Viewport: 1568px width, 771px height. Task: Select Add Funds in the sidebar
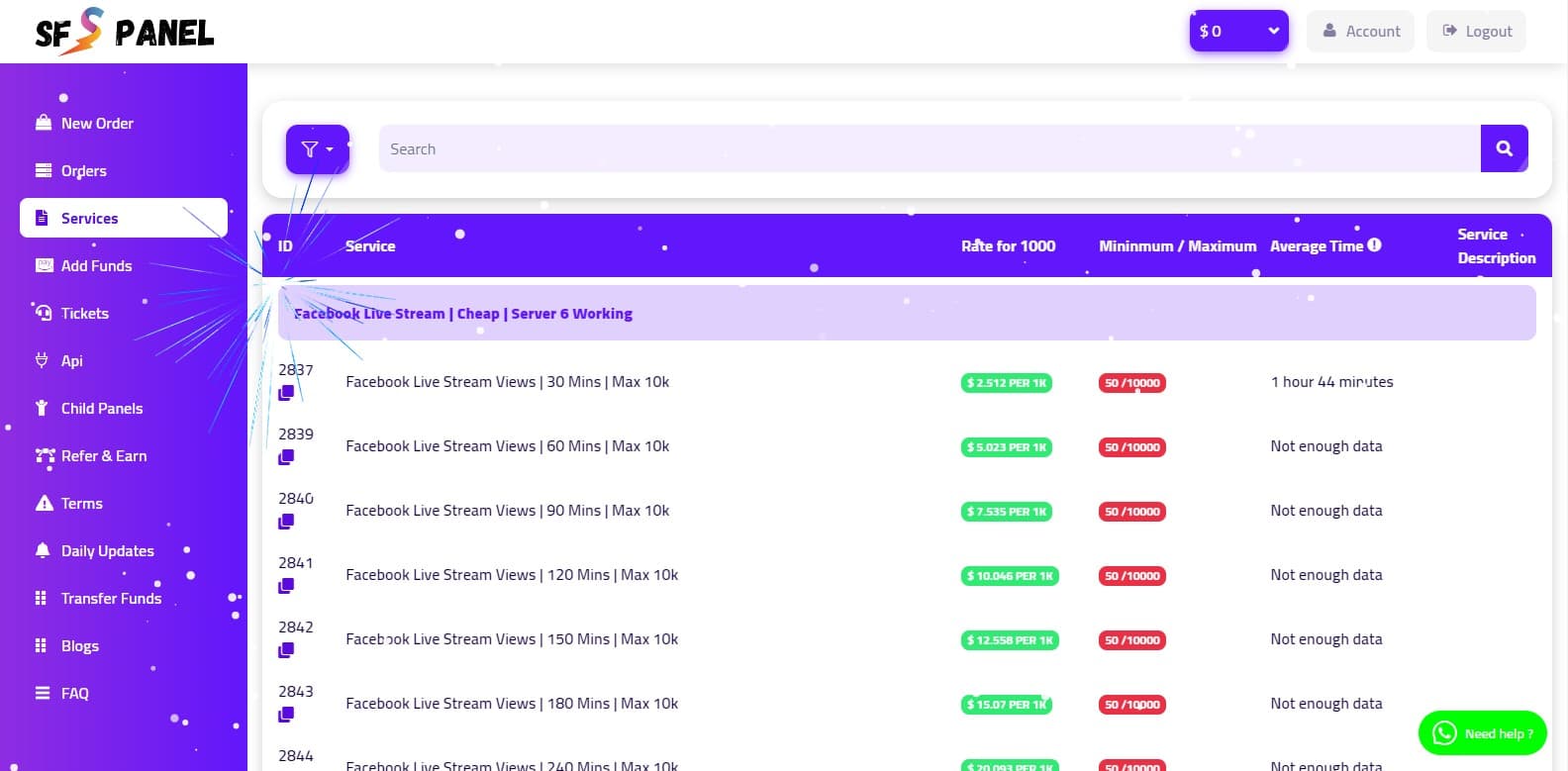tap(96, 266)
